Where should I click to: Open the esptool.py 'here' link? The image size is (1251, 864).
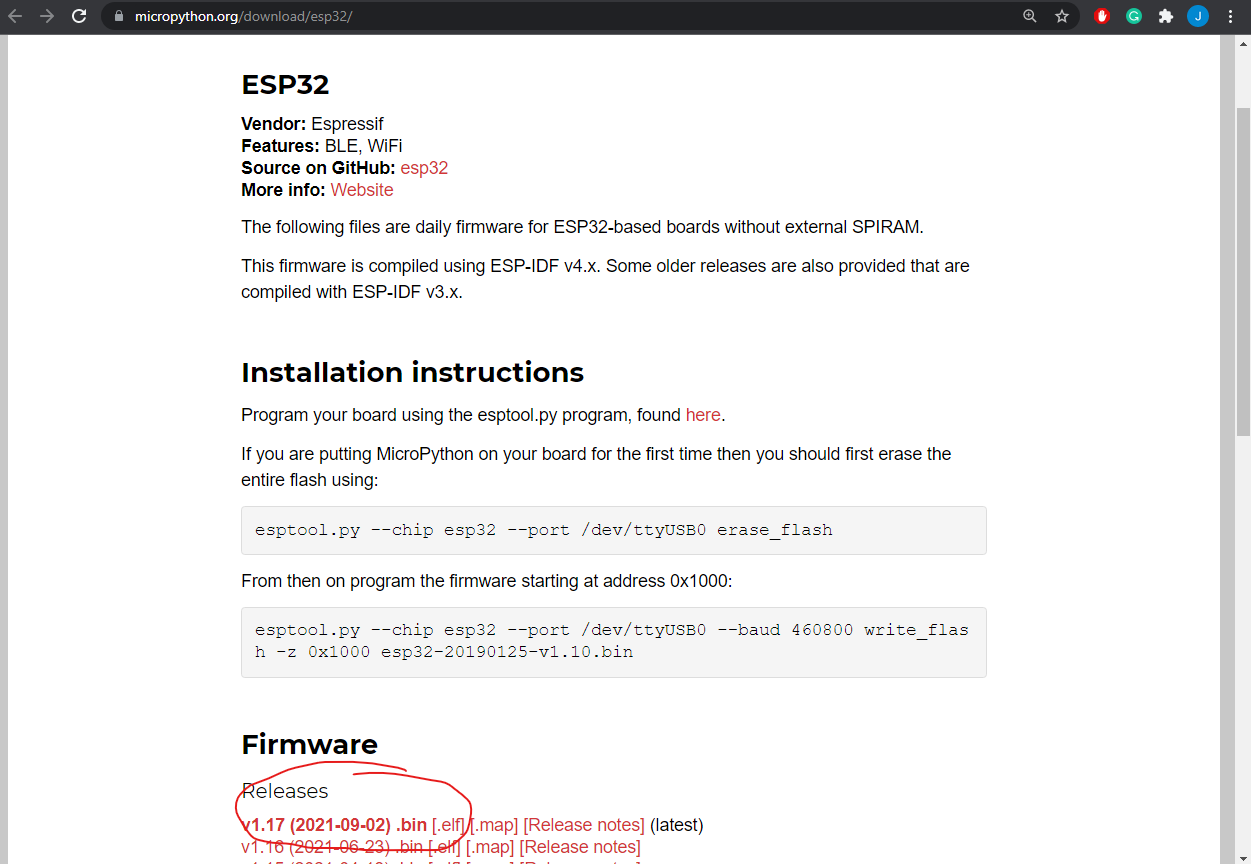click(703, 414)
